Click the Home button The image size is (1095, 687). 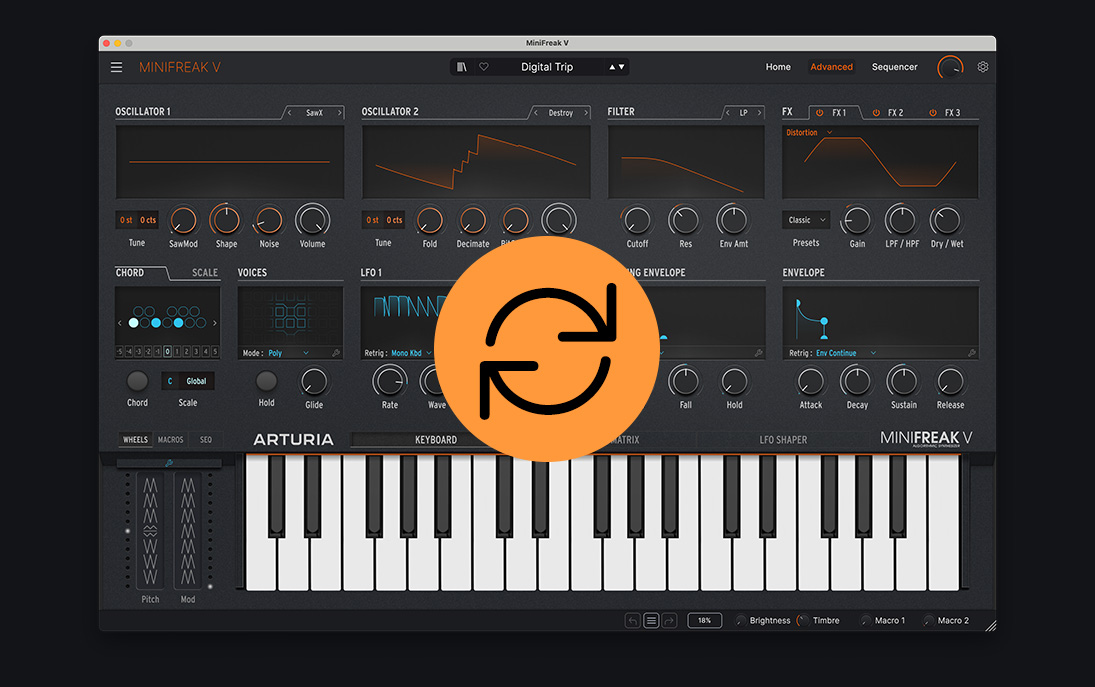(x=778, y=67)
